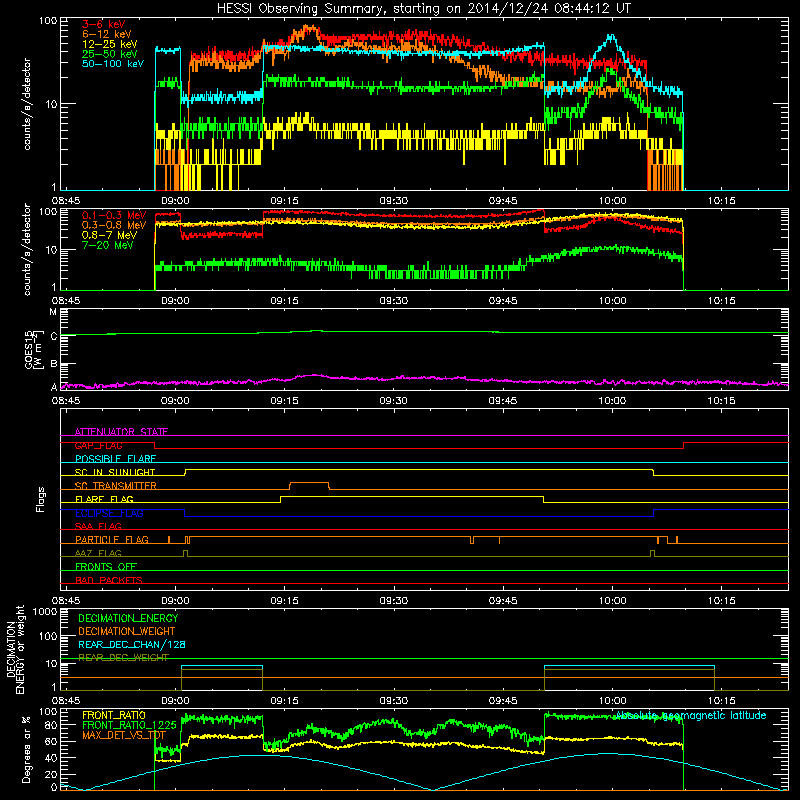Click the M tick label on GOES axis
This screenshot has height=800, width=800.
click(53, 312)
